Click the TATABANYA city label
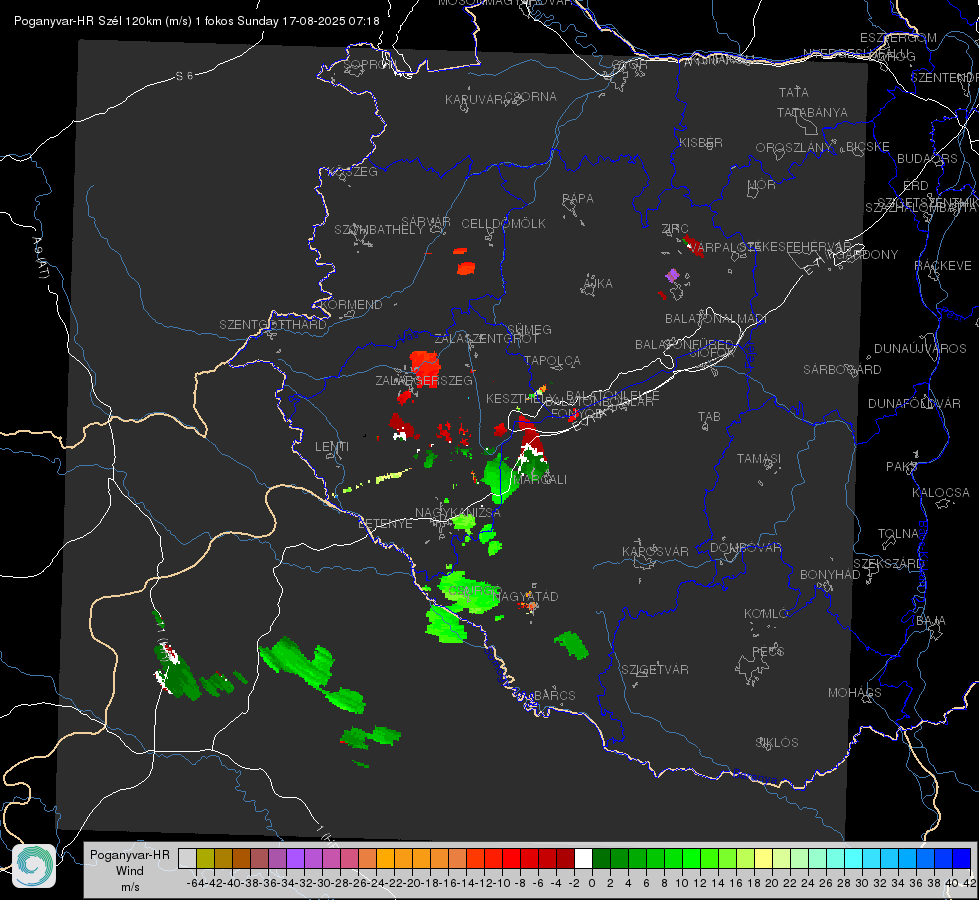The image size is (979, 900). tap(812, 112)
